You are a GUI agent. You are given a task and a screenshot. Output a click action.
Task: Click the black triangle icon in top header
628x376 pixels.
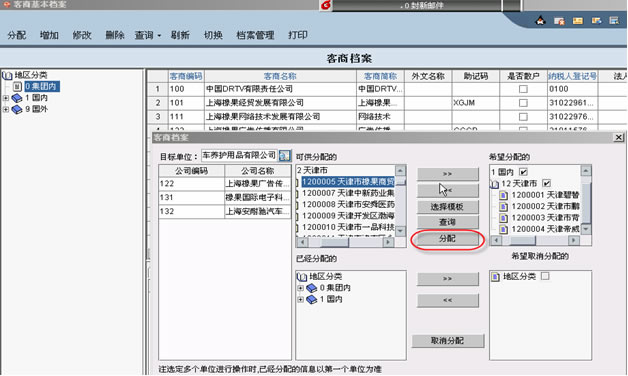click(540, 21)
